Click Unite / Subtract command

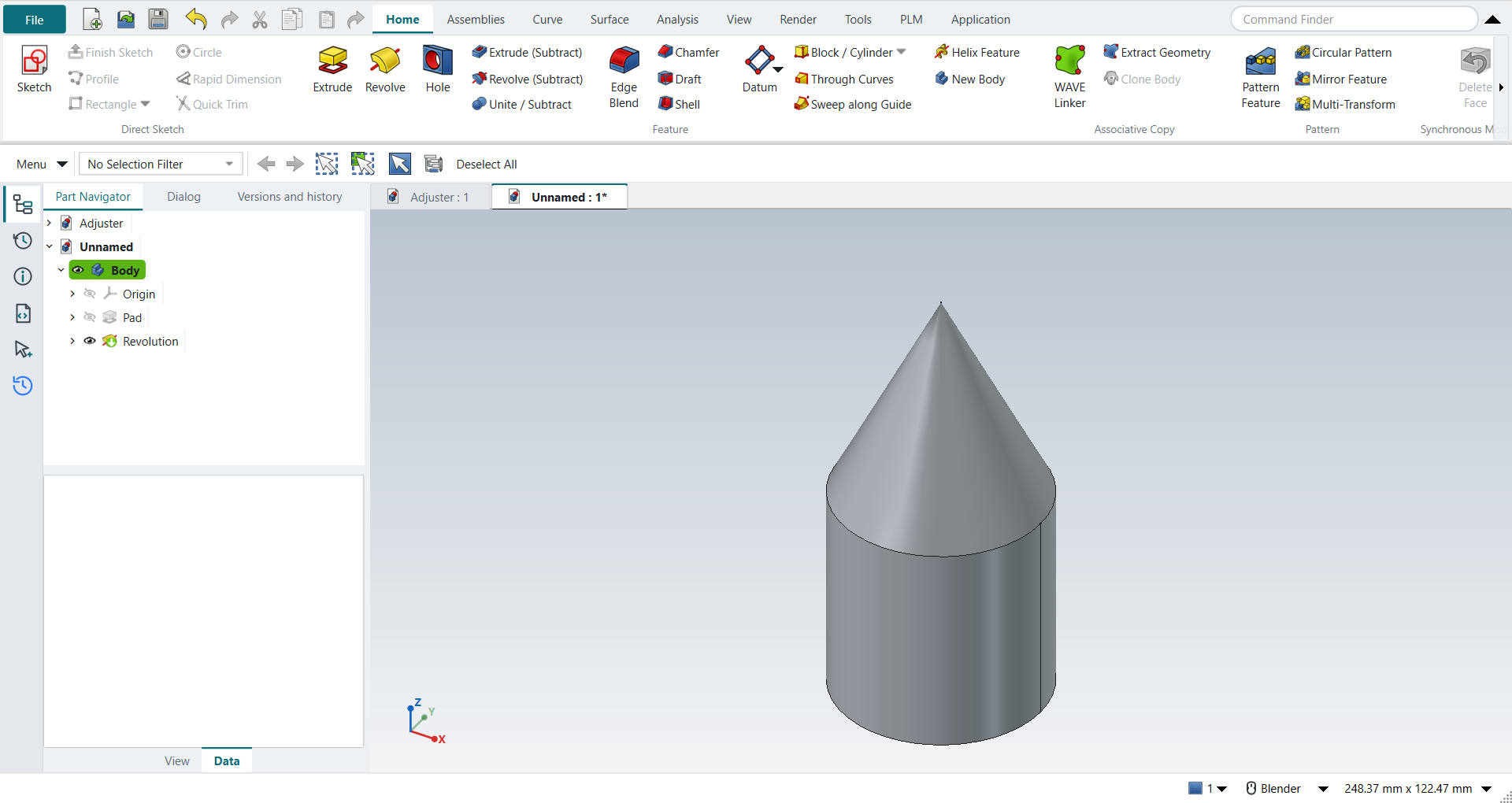(522, 104)
